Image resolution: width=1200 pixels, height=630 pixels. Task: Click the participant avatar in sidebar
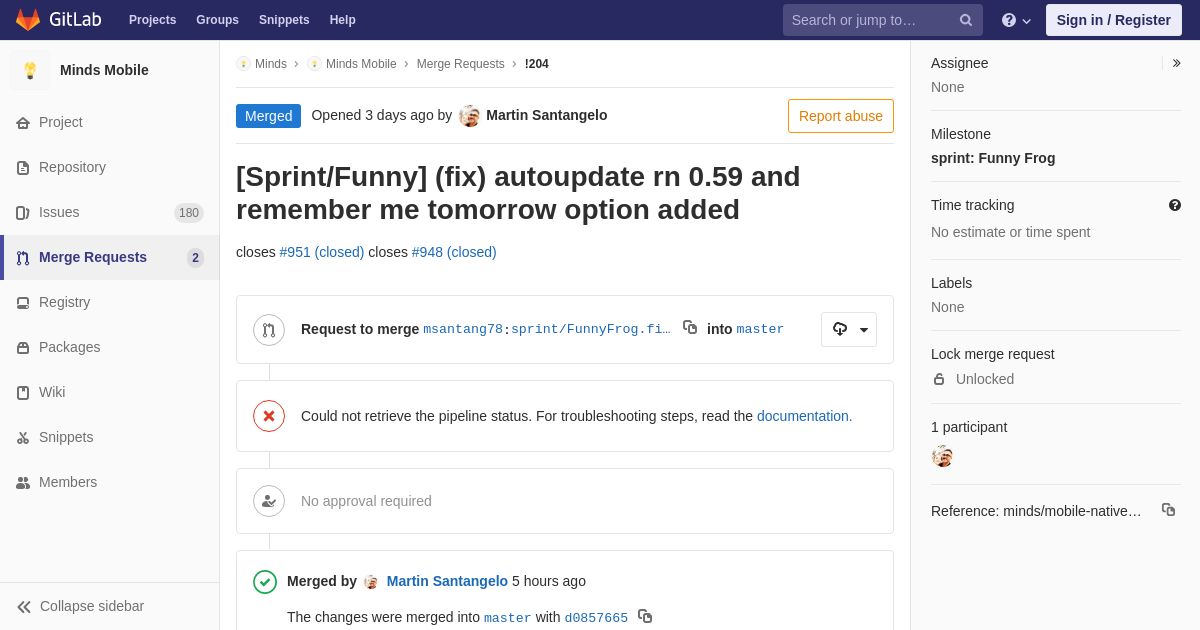point(942,456)
